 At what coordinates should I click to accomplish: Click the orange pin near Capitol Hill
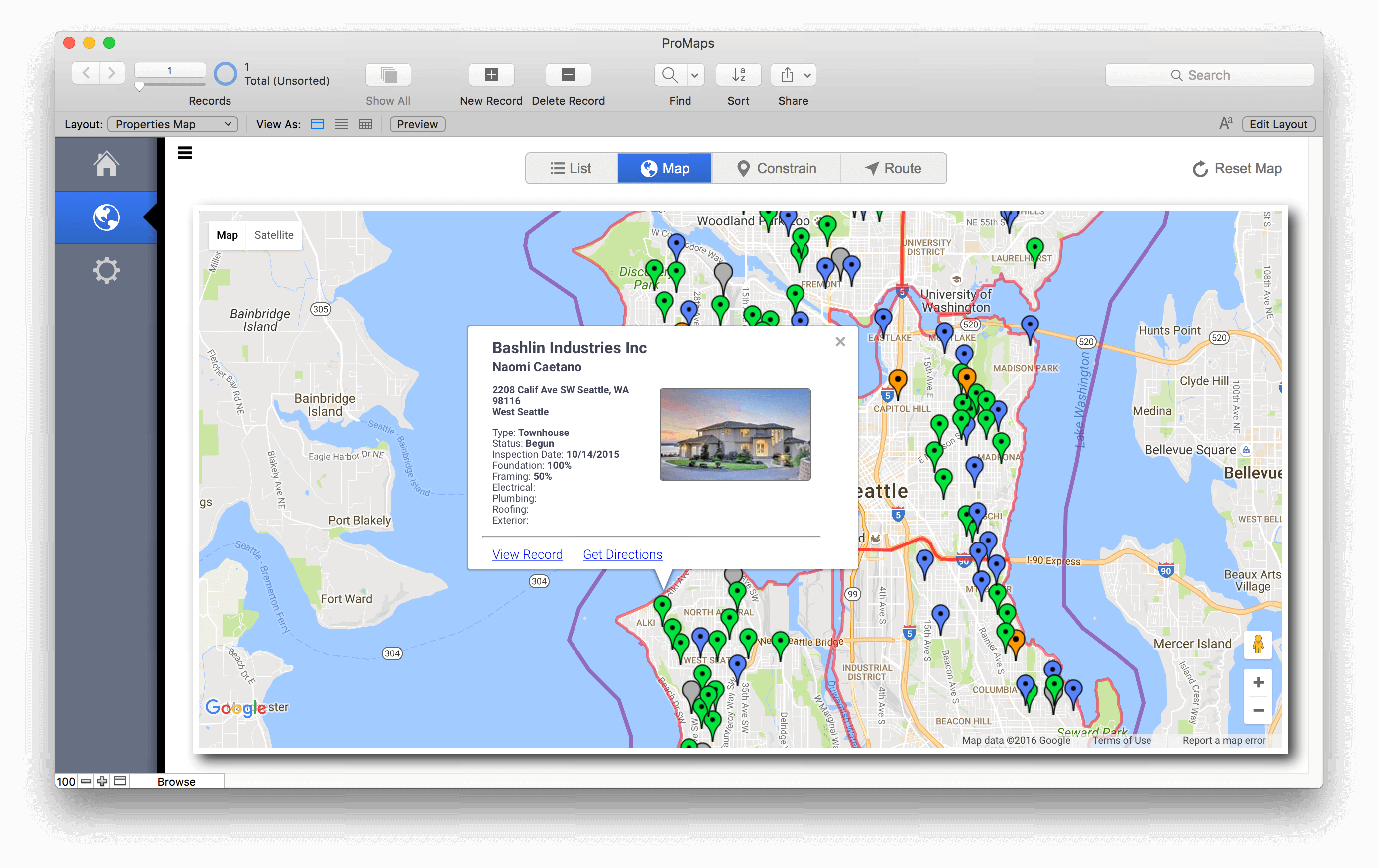pos(898,380)
